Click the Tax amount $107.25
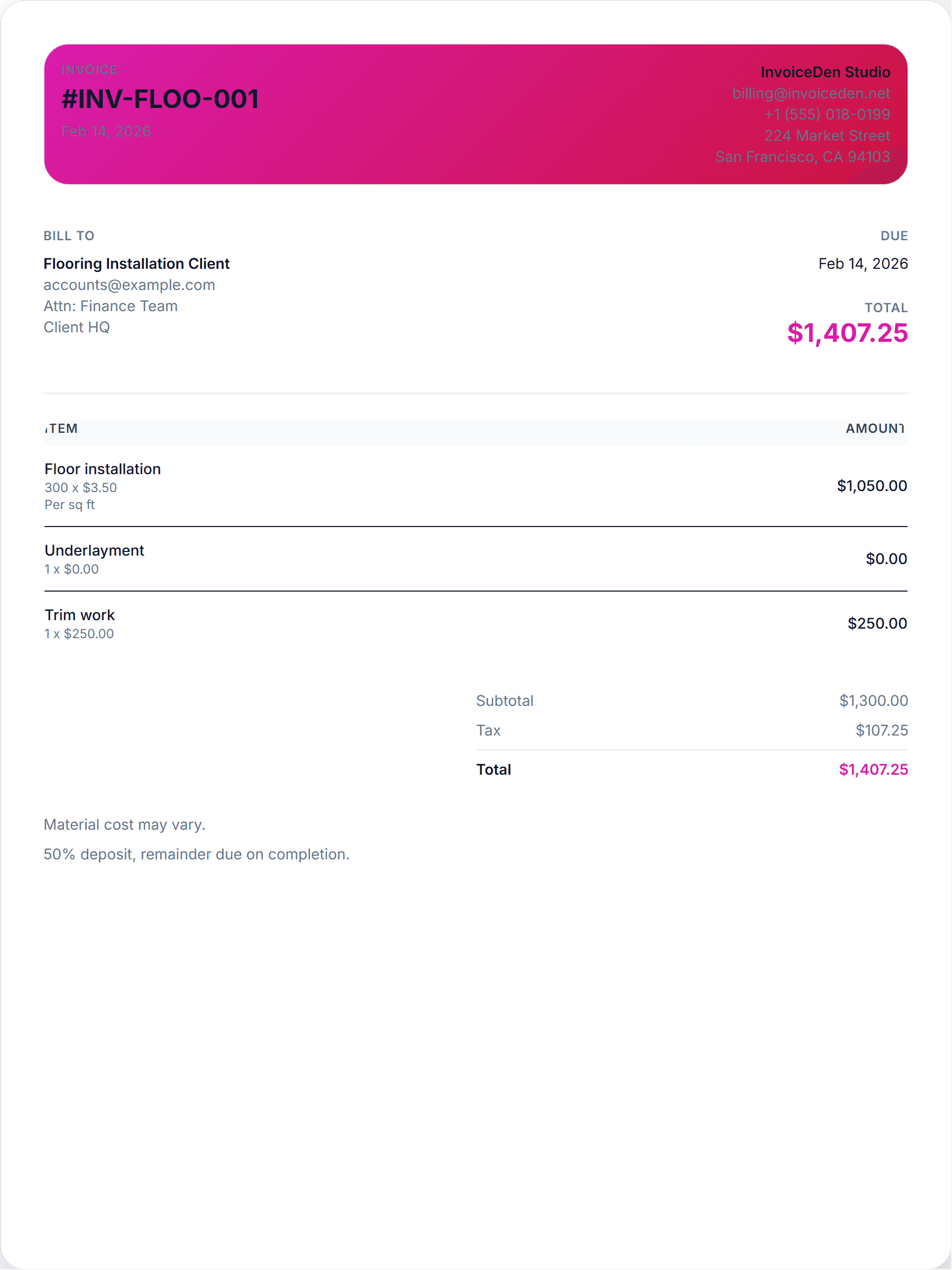The image size is (952, 1270). 882,730
